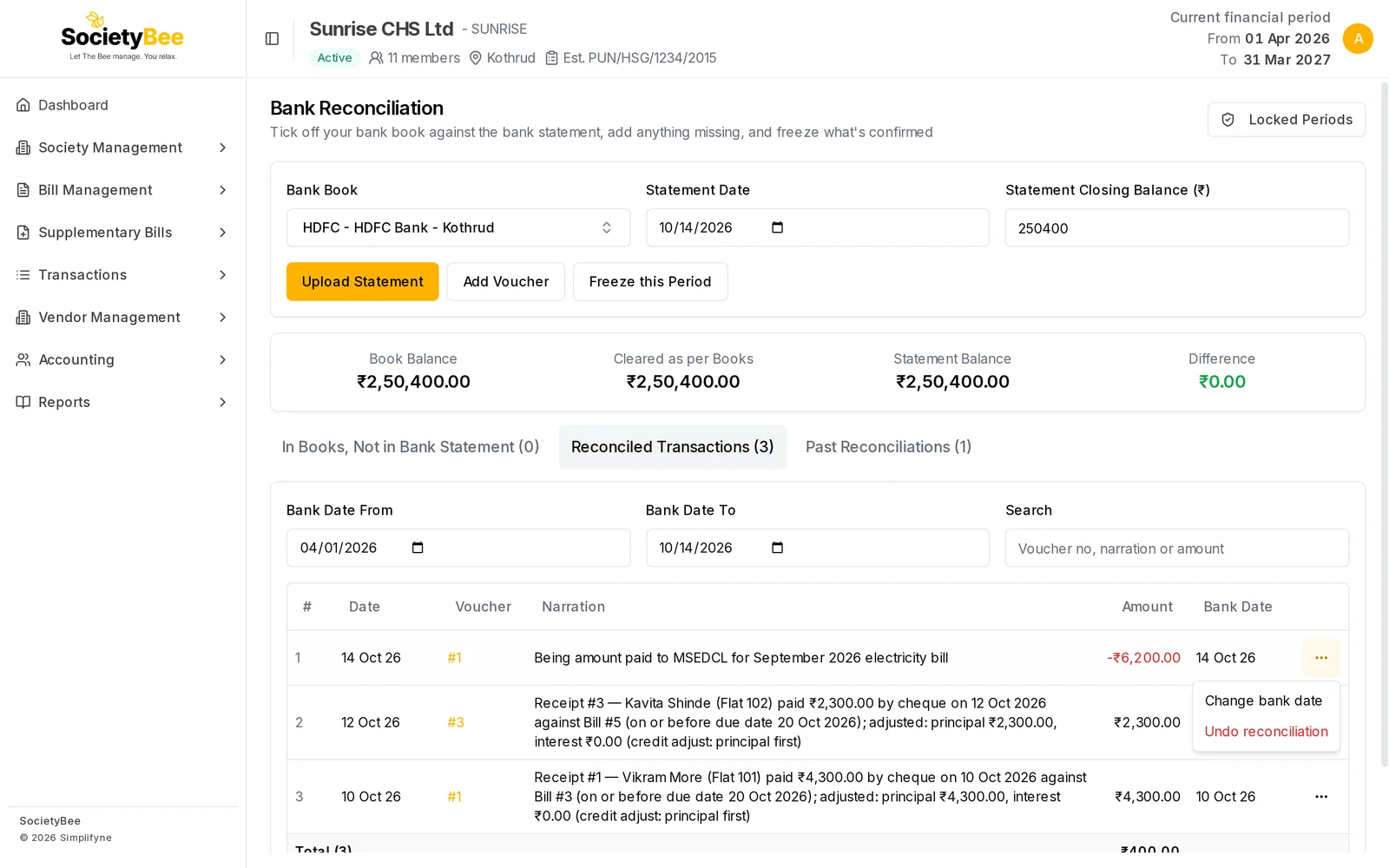Click the Society Management building icon
This screenshot has height=868, width=1389.
pyautogui.click(x=23, y=148)
